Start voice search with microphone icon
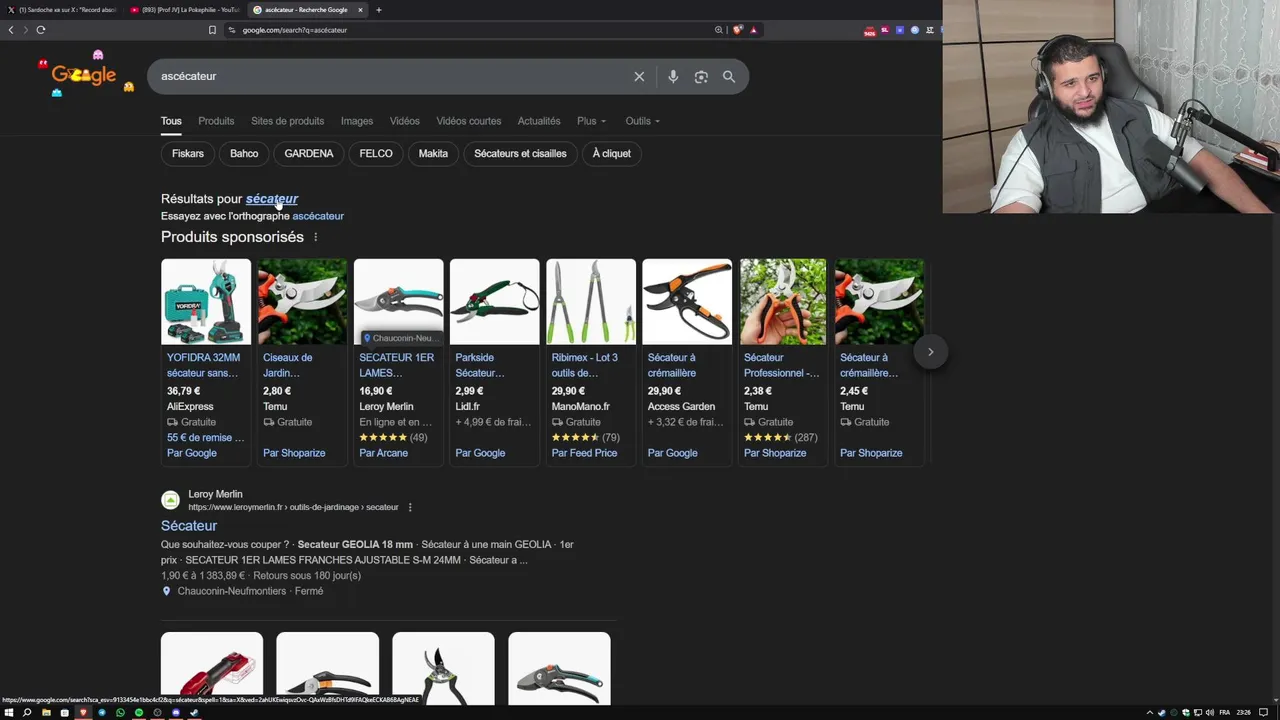The image size is (1280, 720). click(x=673, y=77)
